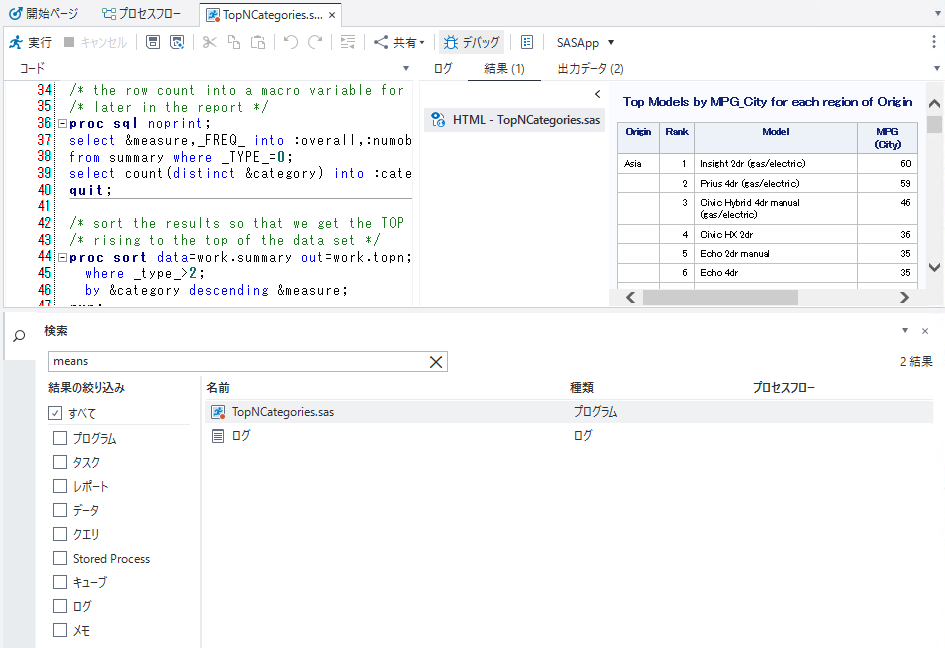Select HTML - TopNCategories.sas result item
This screenshot has height=648, width=945.
point(516,120)
